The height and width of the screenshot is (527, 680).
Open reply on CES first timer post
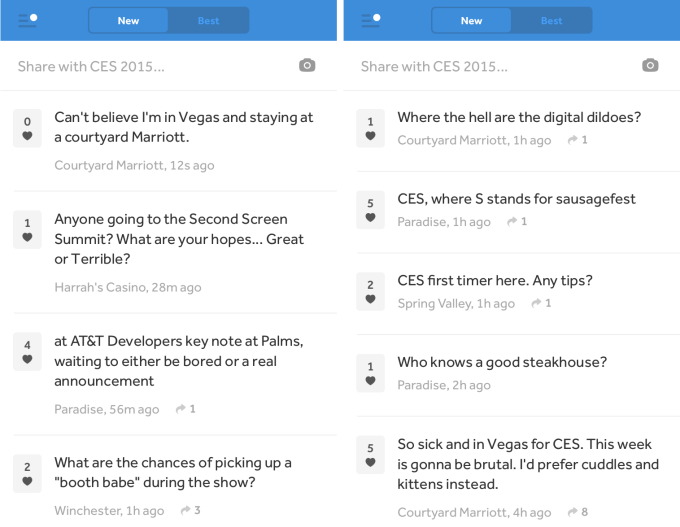click(x=541, y=304)
